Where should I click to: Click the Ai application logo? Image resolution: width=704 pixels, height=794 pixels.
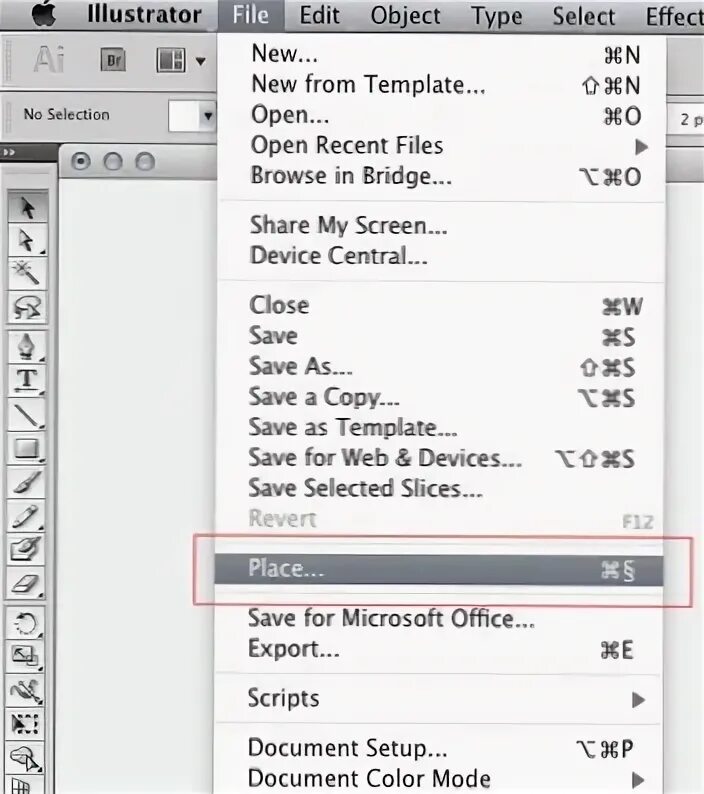[x=49, y=60]
